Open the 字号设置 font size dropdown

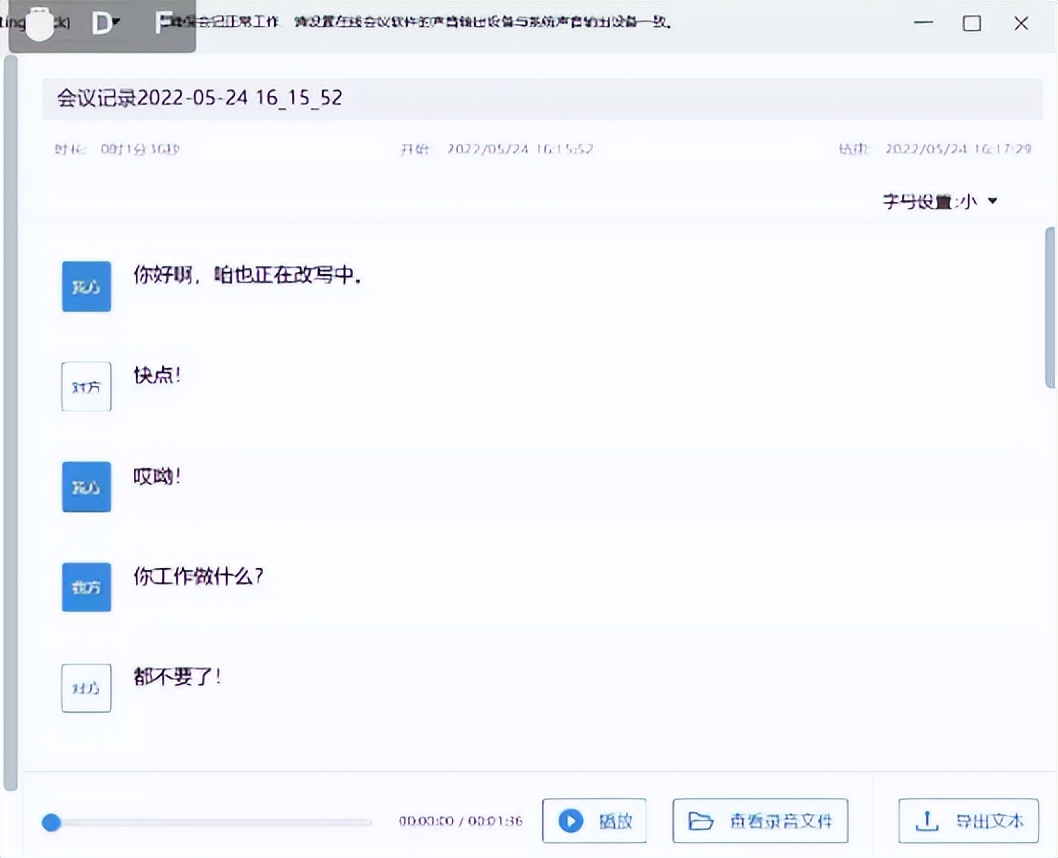(x=940, y=201)
